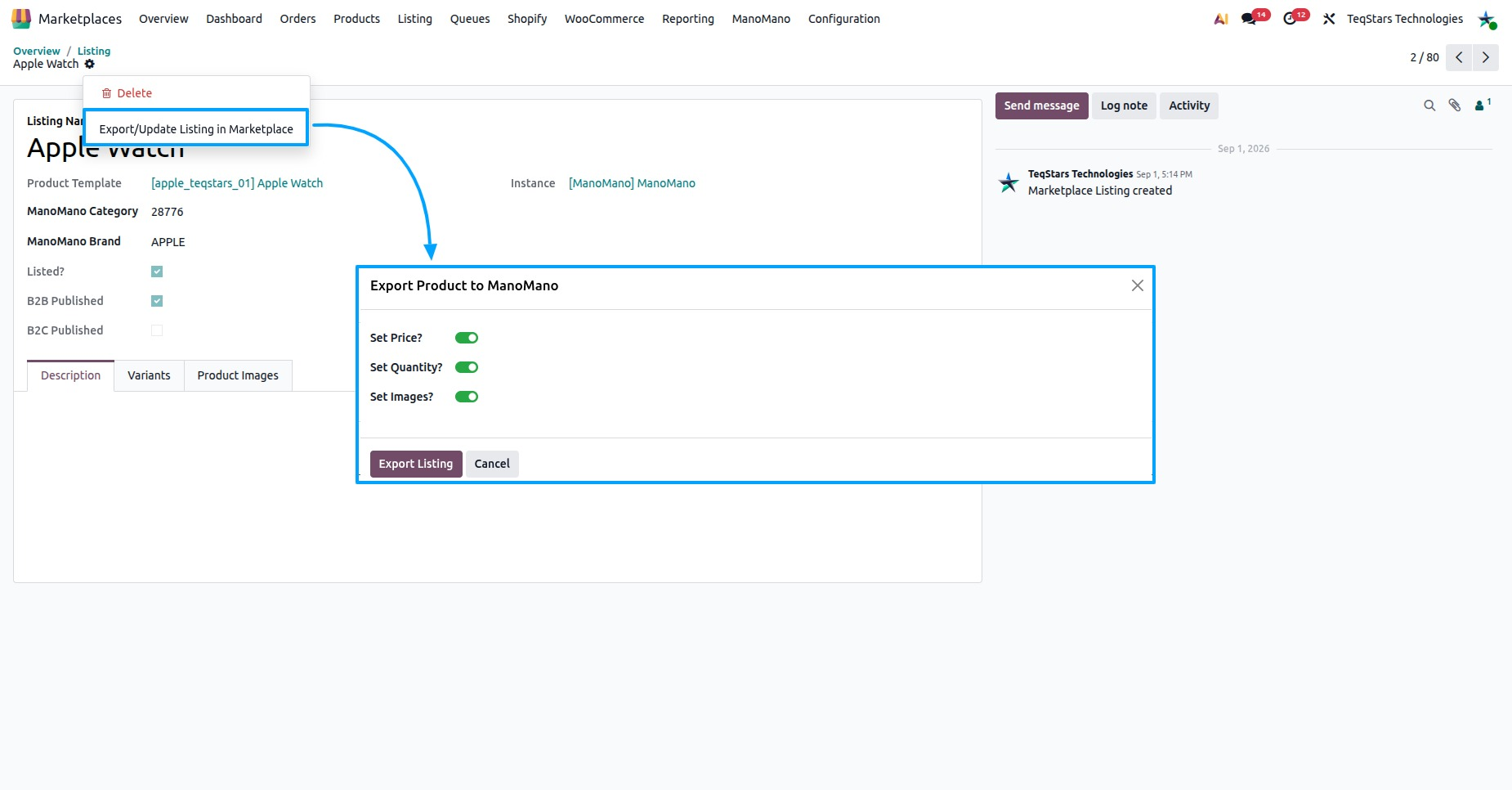The image size is (1512, 790).
Task: Click the TeqStars user avatar star icon
Action: [x=1487, y=19]
